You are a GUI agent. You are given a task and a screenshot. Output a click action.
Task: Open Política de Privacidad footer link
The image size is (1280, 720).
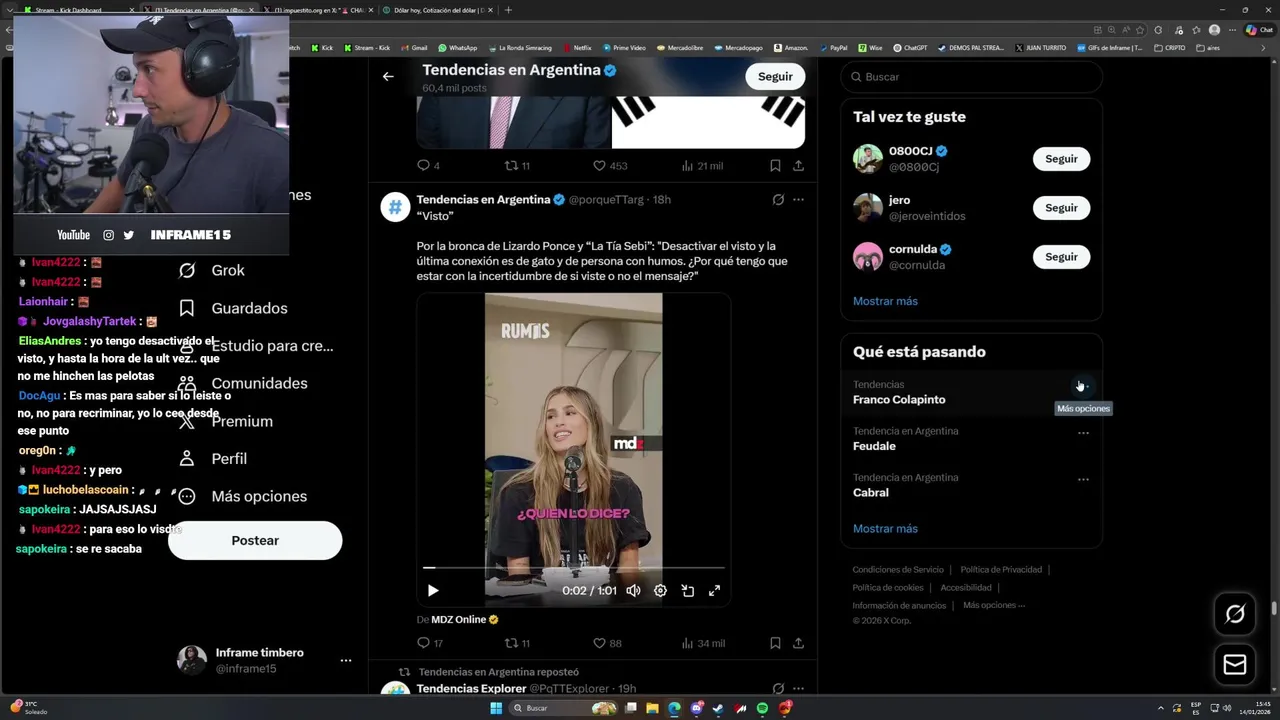click(x=1001, y=570)
